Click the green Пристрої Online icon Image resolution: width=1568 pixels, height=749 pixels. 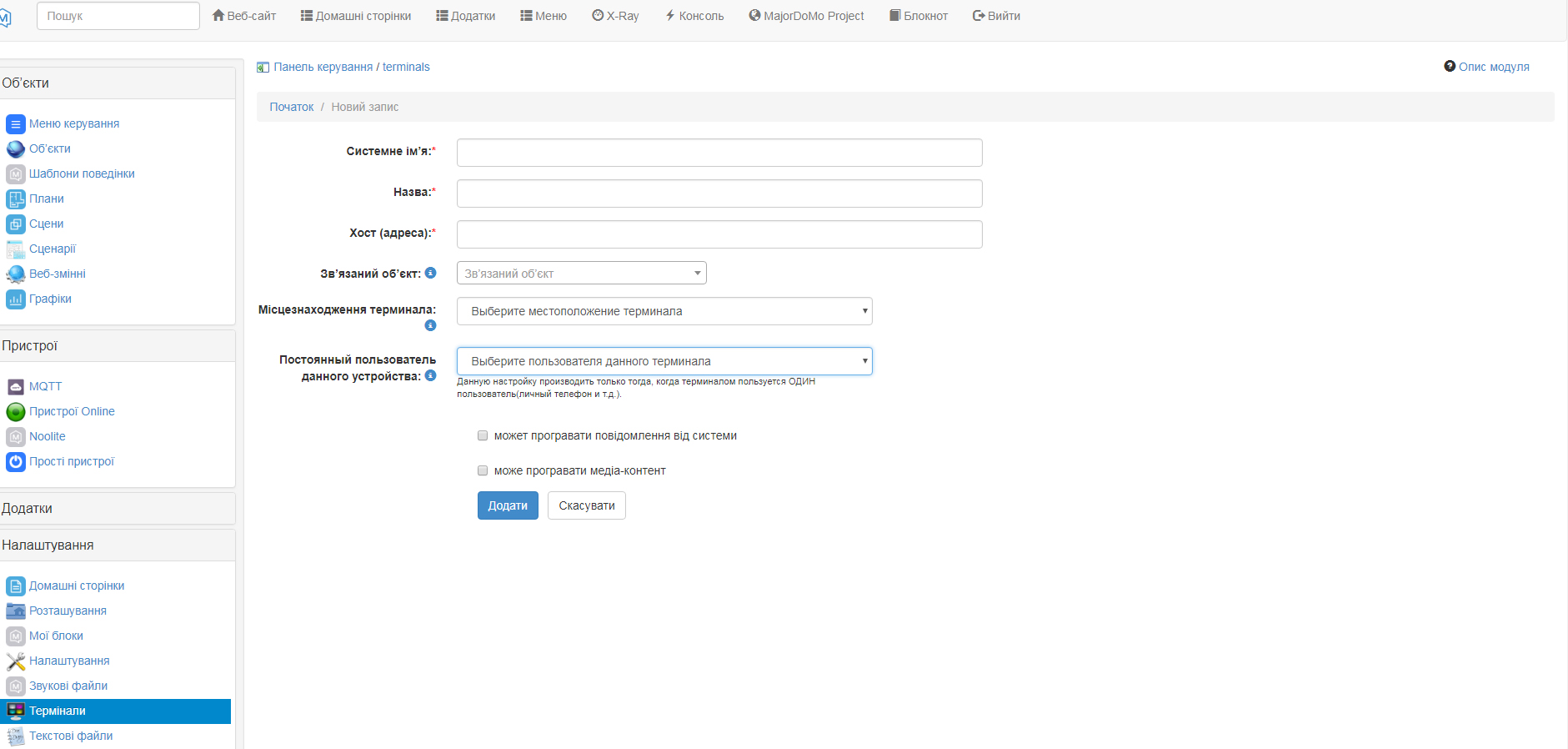click(15, 411)
